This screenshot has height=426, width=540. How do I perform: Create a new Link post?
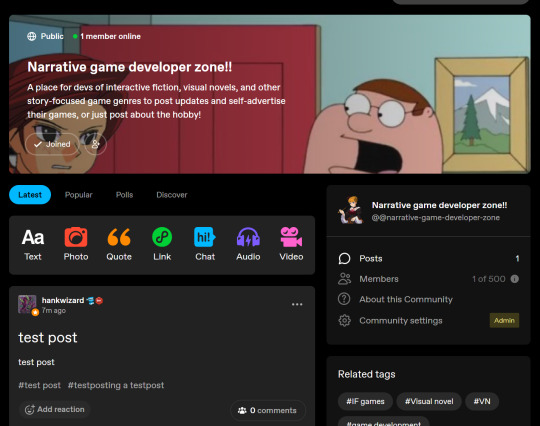click(x=162, y=245)
